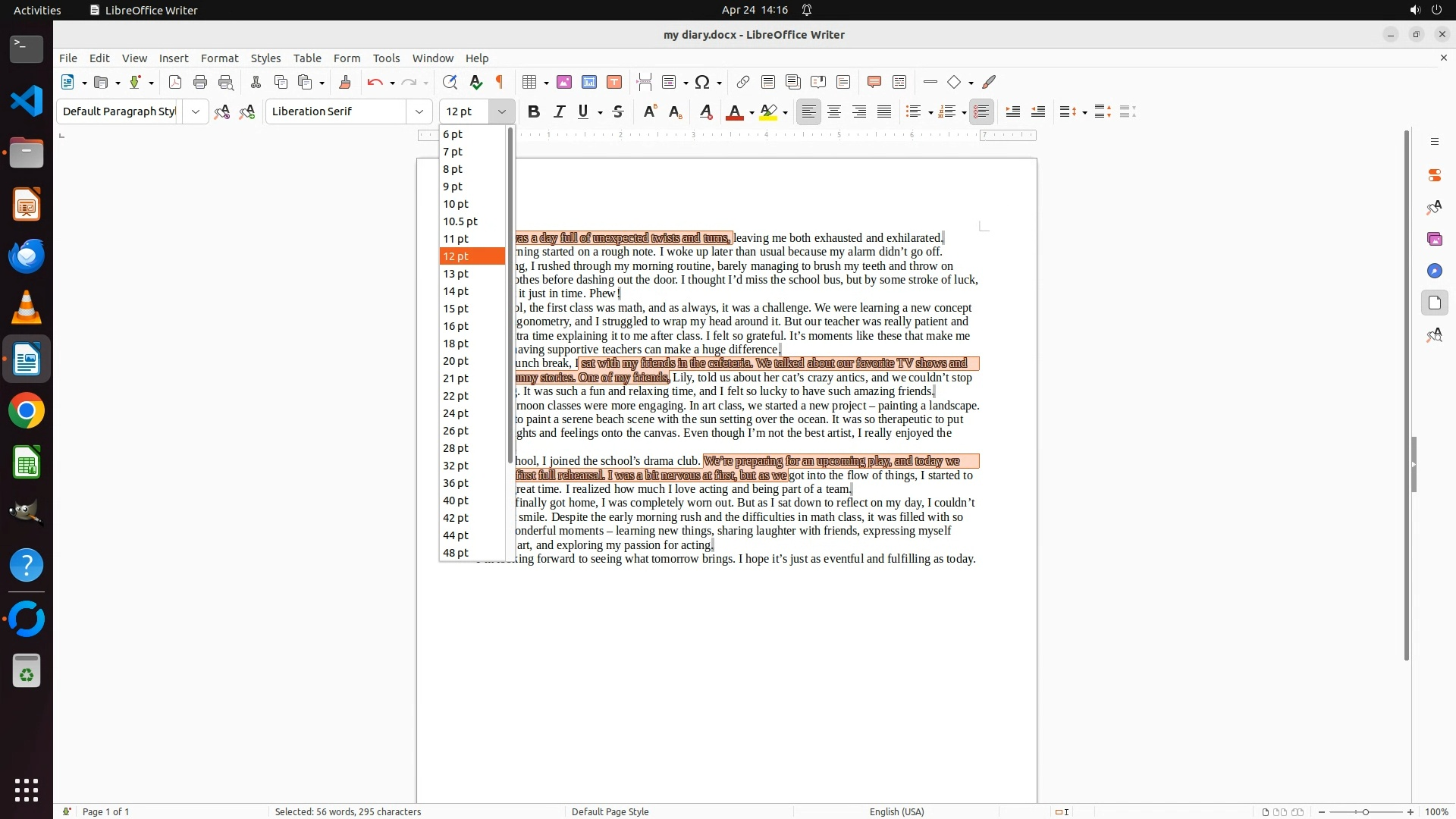Click the Clone Formatting paintbrush icon

pos(345,82)
